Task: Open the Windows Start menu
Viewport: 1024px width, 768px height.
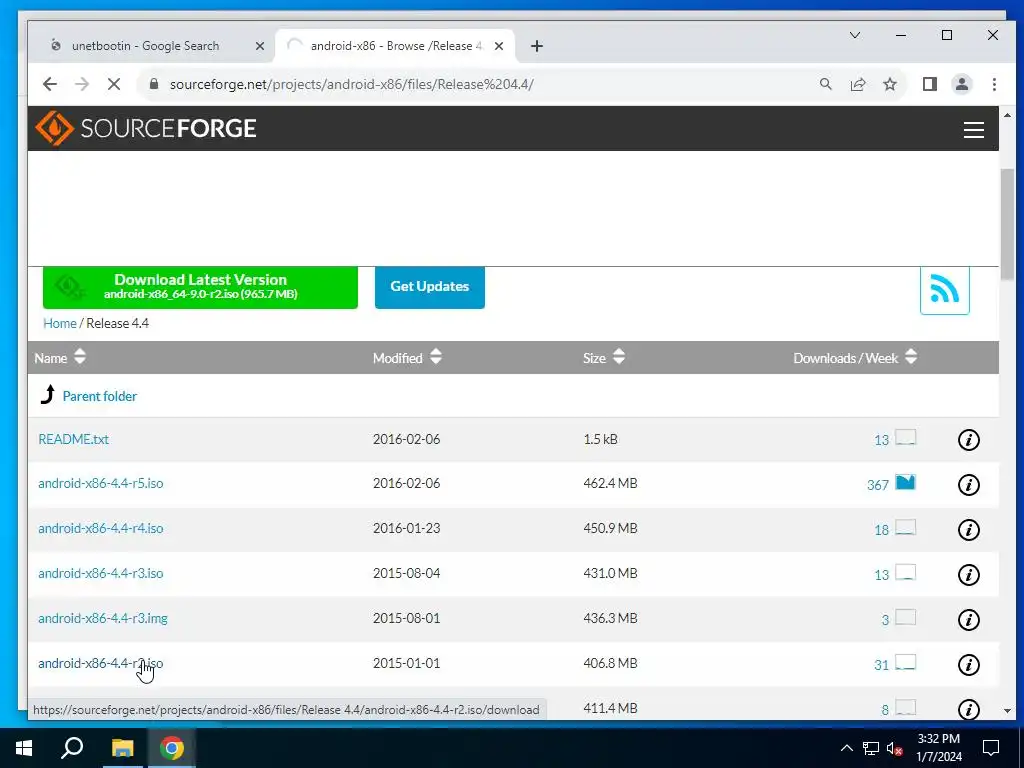Action: click(24, 748)
